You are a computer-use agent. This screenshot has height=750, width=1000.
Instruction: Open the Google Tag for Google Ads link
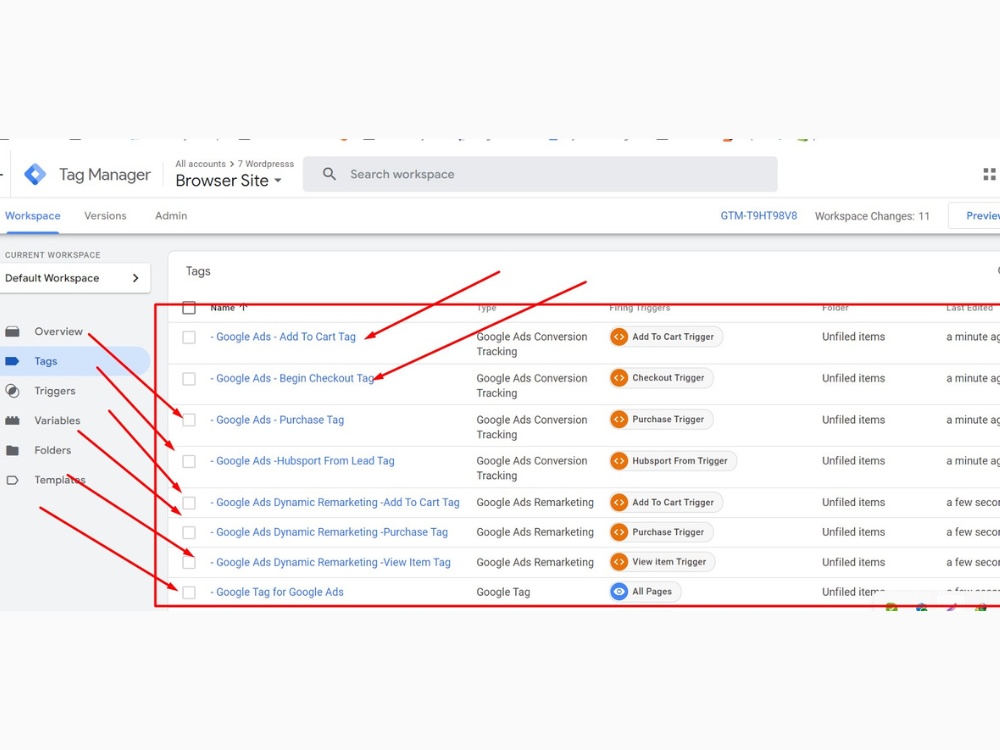tap(277, 592)
